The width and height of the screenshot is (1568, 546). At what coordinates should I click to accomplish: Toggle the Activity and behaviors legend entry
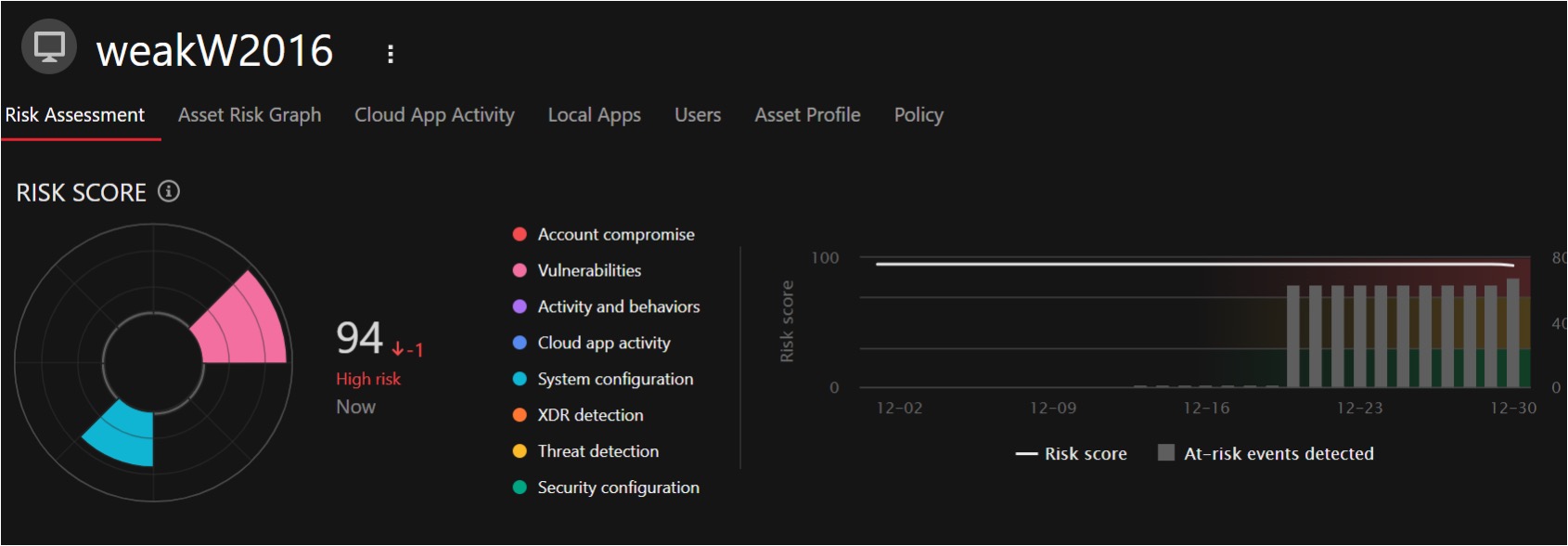click(618, 306)
